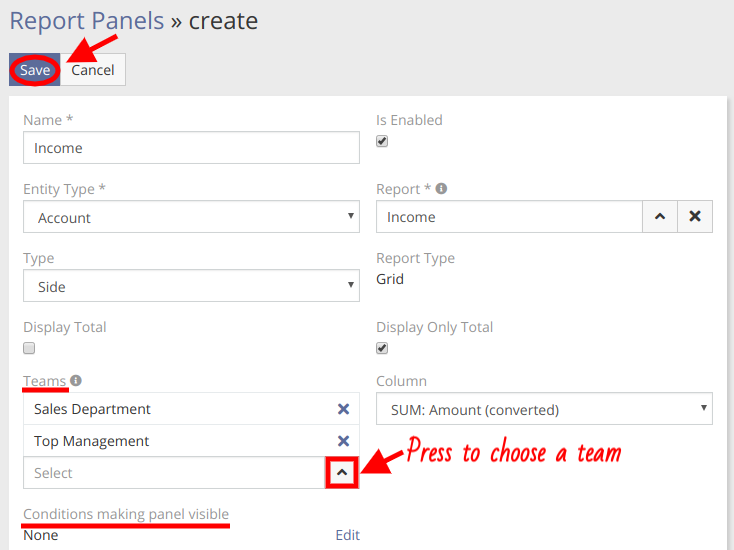The width and height of the screenshot is (734, 550).
Task: Uncheck the Display Only Total checkbox
Action: tap(382, 348)
